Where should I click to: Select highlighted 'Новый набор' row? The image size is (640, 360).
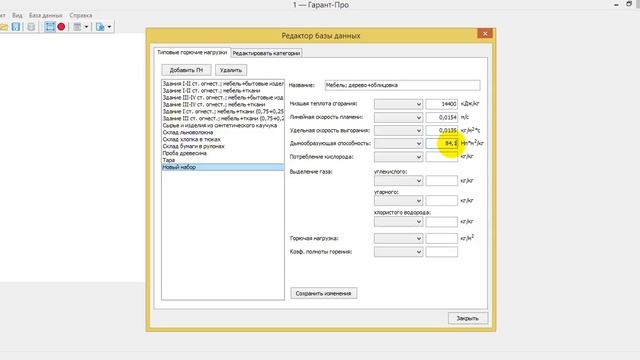click(223, 167)
